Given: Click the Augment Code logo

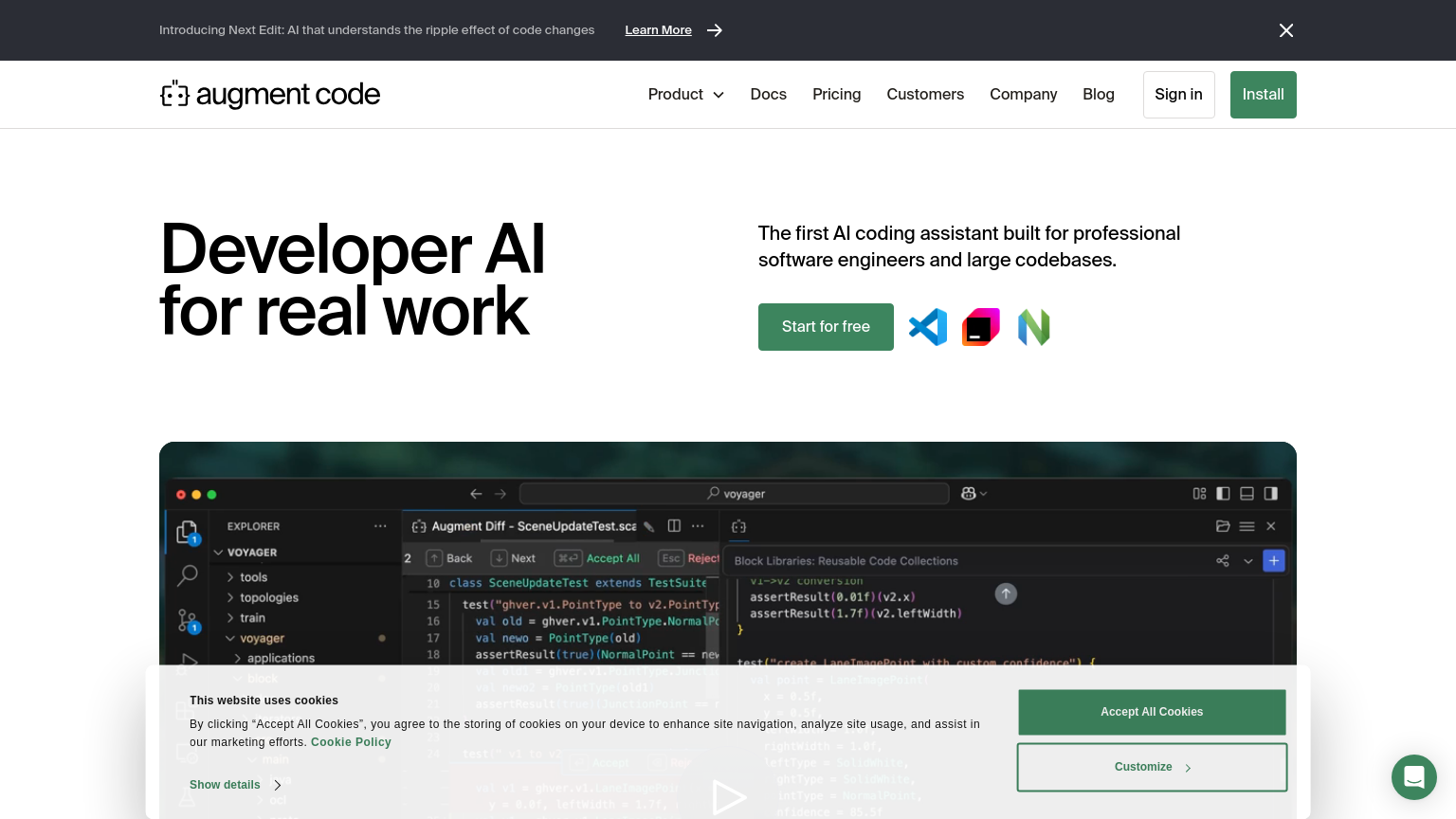Looking at the screenshot, I should 270,95.
